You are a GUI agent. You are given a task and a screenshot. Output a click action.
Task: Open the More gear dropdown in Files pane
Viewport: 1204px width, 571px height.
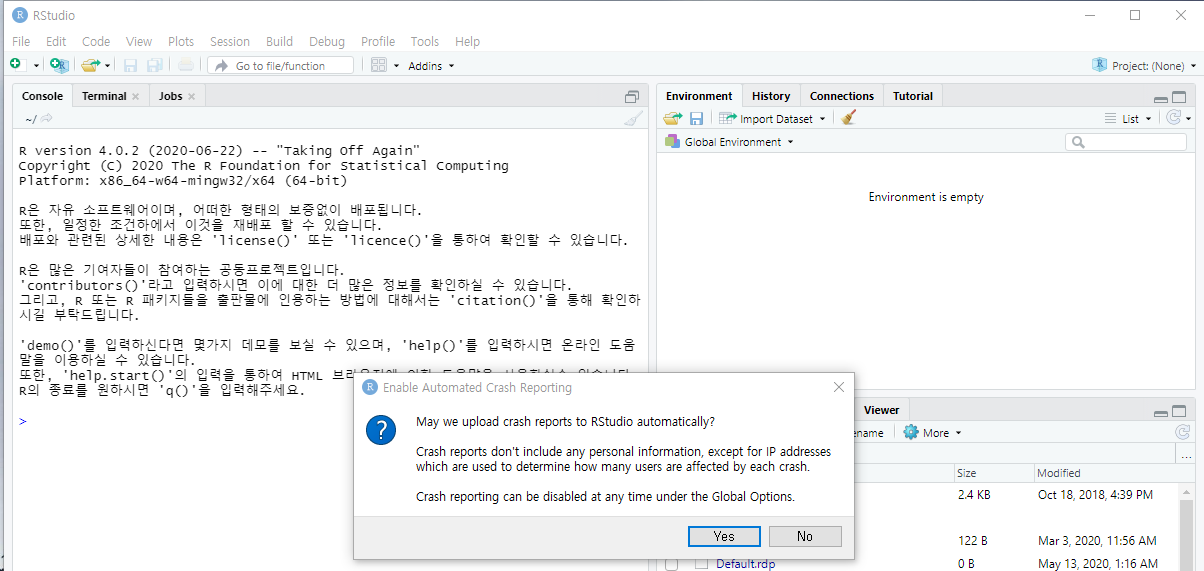pos(931,433)
